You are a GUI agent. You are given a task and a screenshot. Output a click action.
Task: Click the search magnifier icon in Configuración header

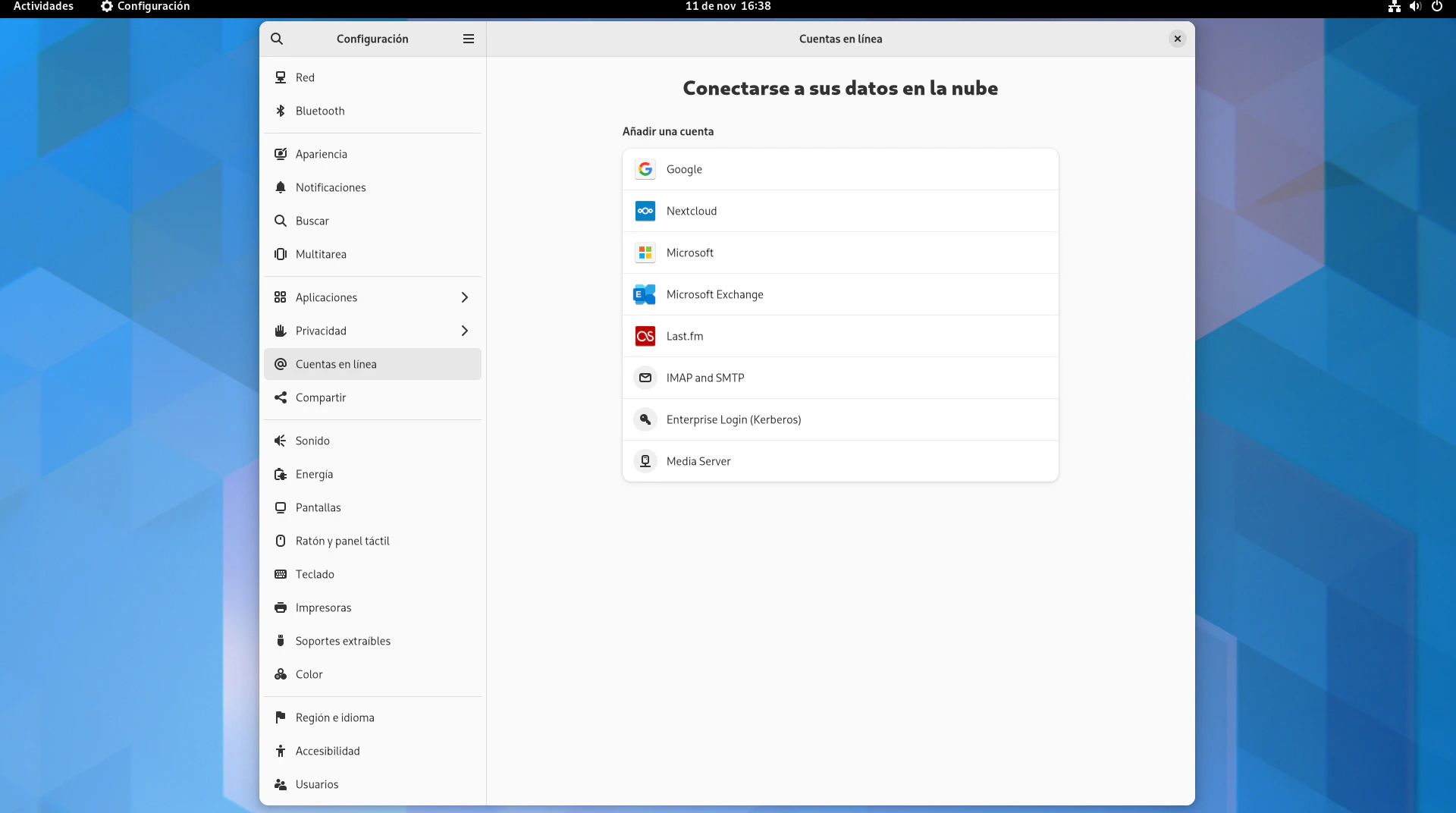[277, 39]
